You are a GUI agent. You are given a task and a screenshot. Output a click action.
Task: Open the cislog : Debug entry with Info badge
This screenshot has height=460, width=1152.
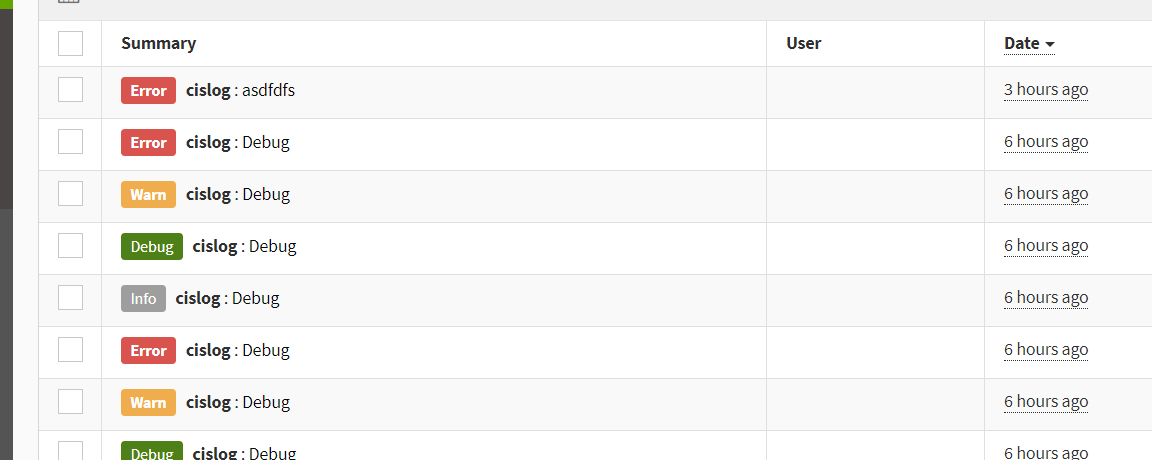[x=228, y=298]
